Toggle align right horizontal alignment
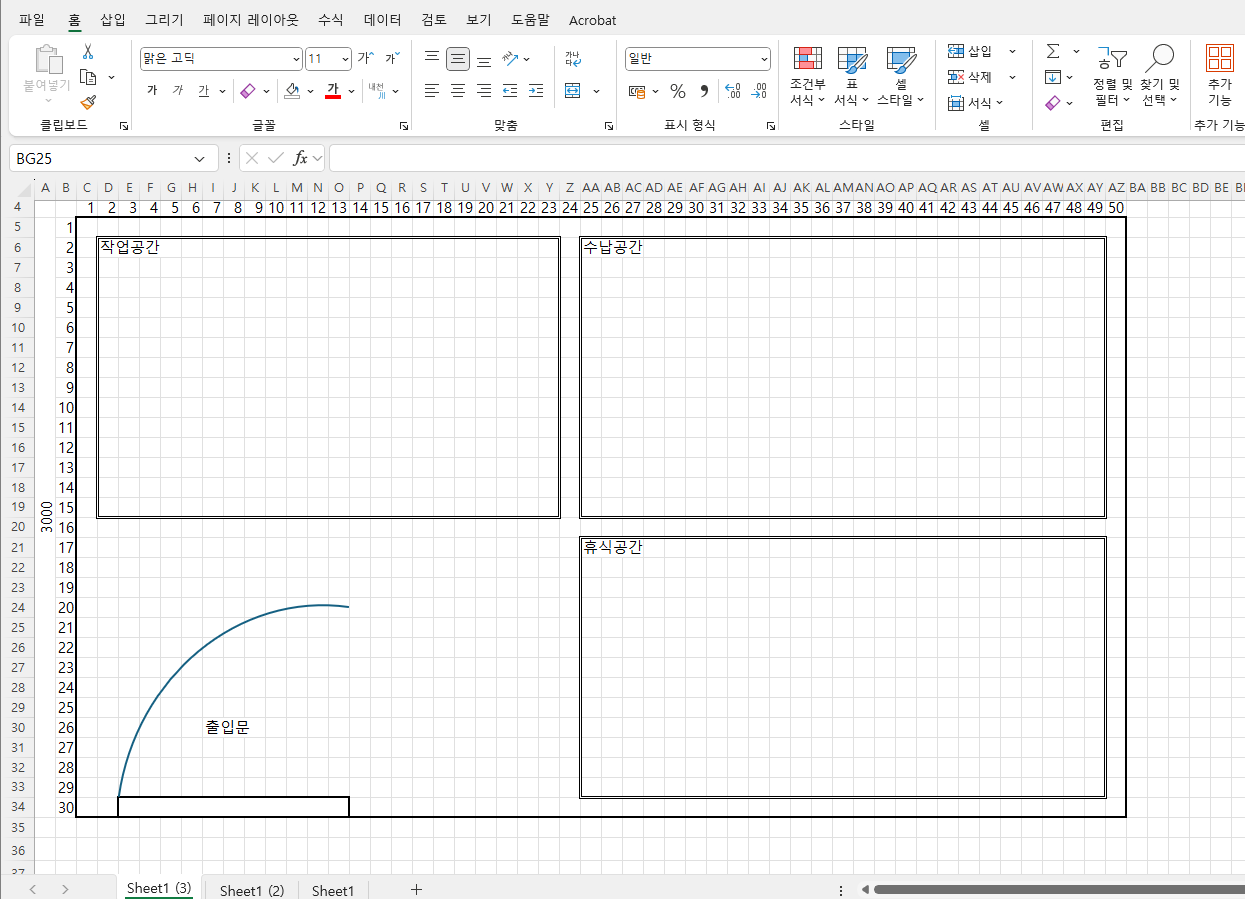This screenshot has height=899, width=1245. (484, 91)
